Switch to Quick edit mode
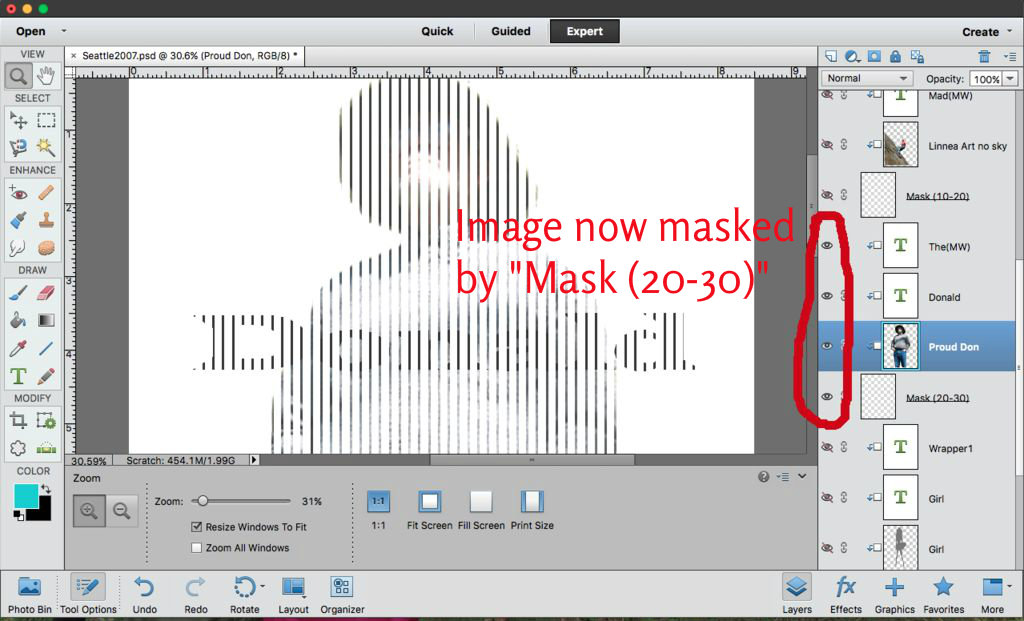The width and height of the screenshot is (1024, 621). [437, 31]
